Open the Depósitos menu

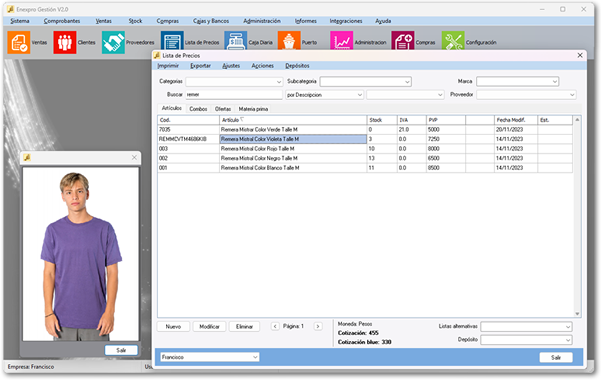[x=297, y=66]
